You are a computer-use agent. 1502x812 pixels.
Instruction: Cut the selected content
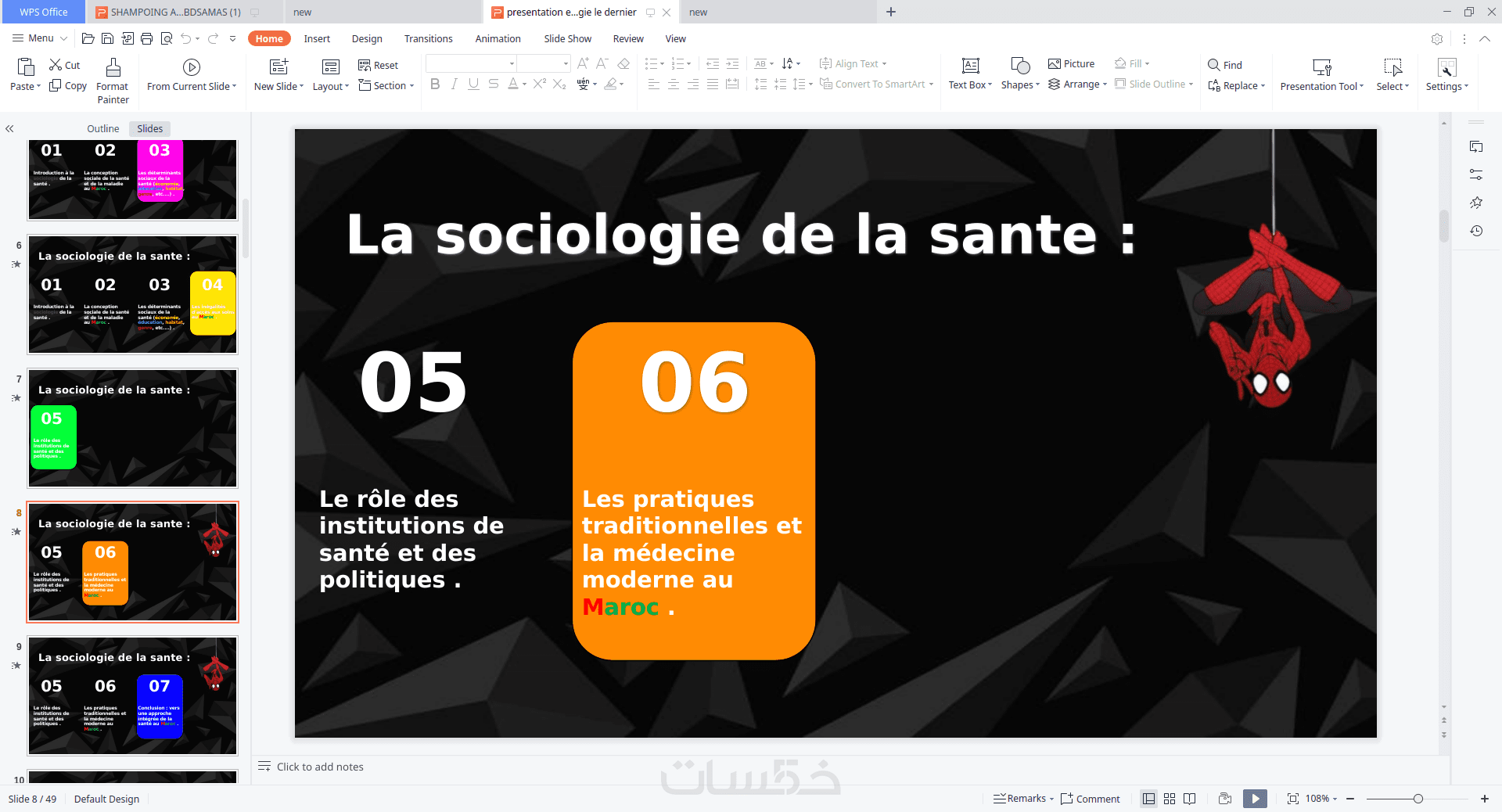click(x=65, y=65)
